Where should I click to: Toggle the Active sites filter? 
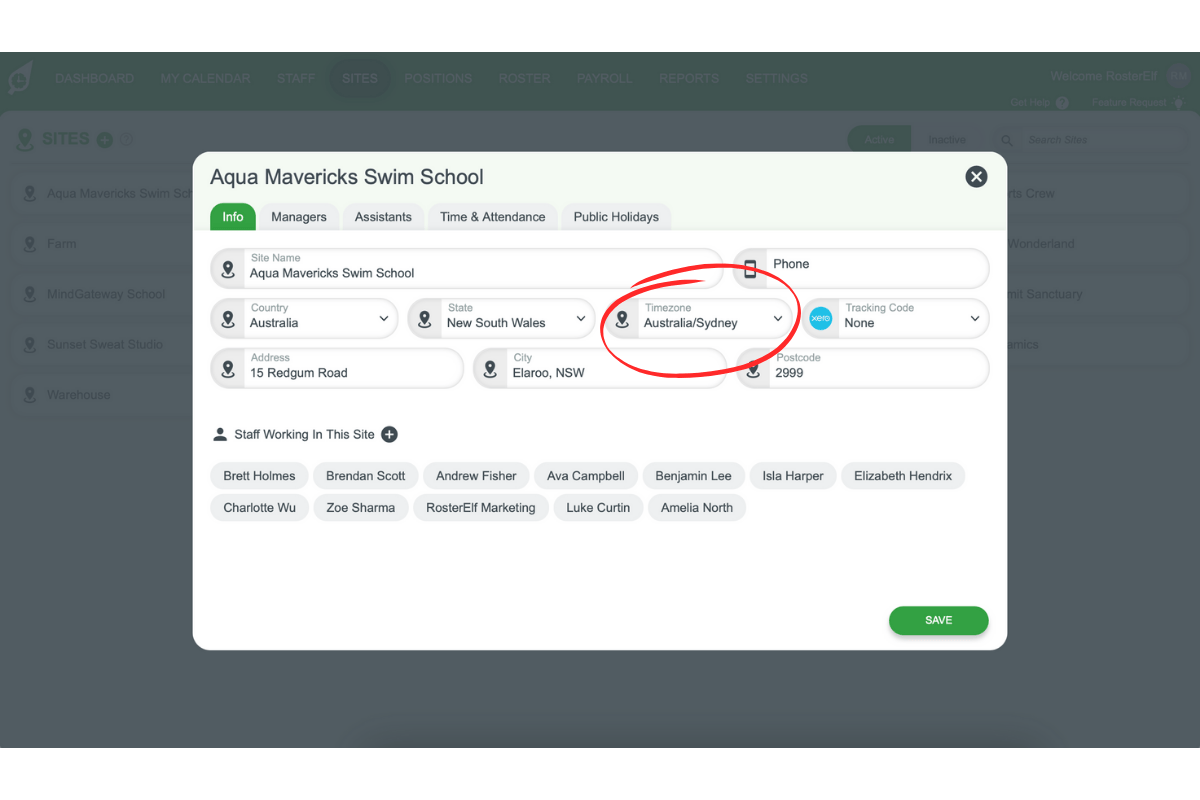(x=879, y=139)
